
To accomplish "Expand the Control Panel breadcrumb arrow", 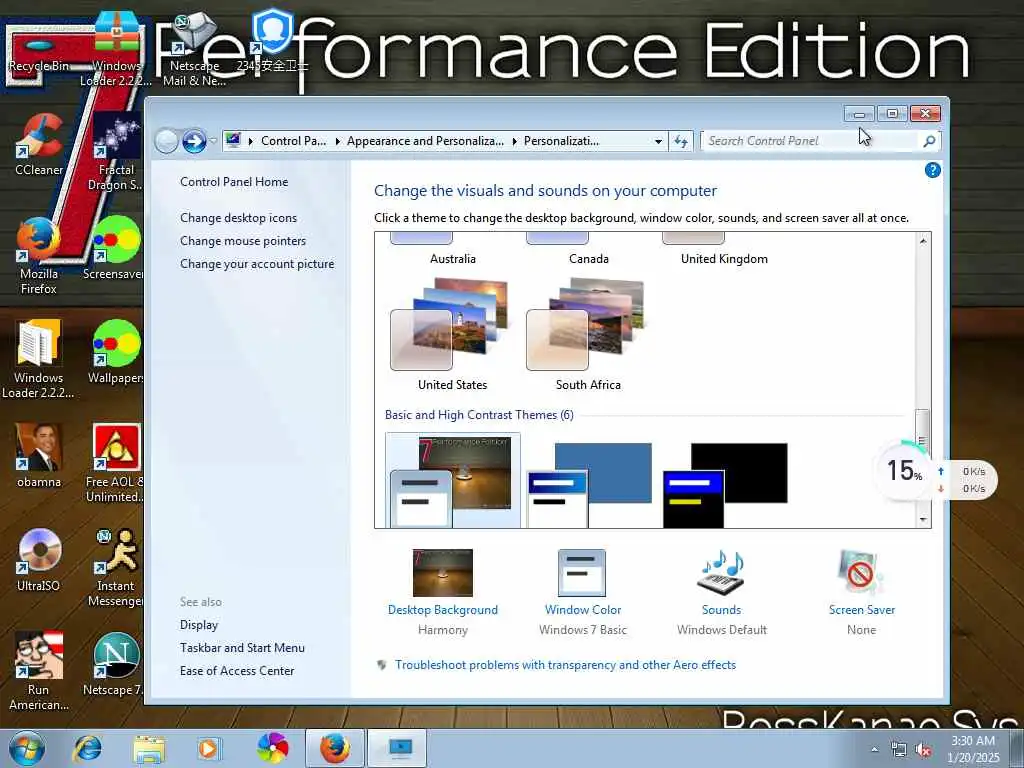I will pyautogui.click(x=338, y=141).
